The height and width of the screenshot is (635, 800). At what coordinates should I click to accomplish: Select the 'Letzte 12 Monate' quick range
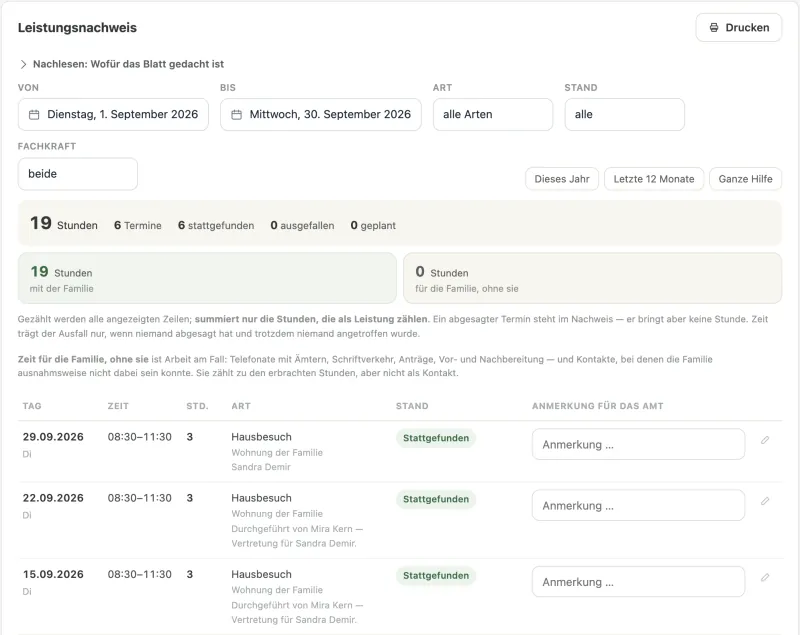654,179
